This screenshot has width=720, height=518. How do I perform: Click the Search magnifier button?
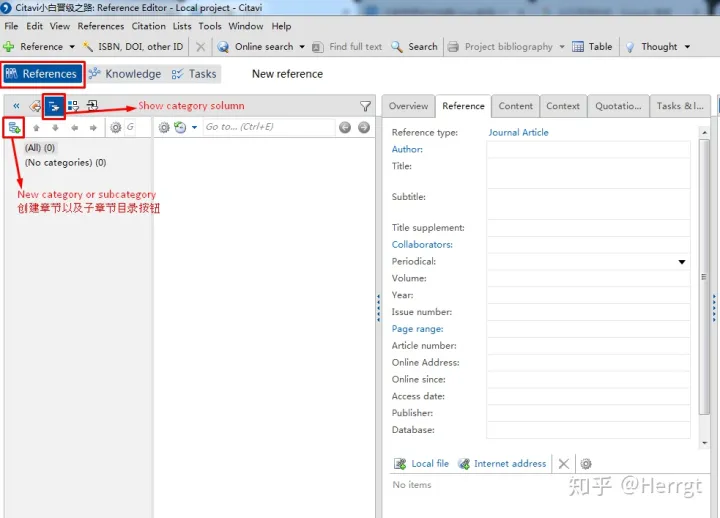[414, 46]
